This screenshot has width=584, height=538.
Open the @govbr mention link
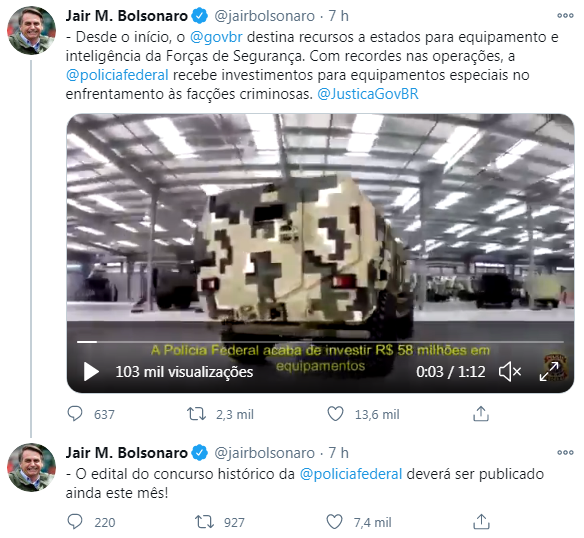[x=216, y=37]
